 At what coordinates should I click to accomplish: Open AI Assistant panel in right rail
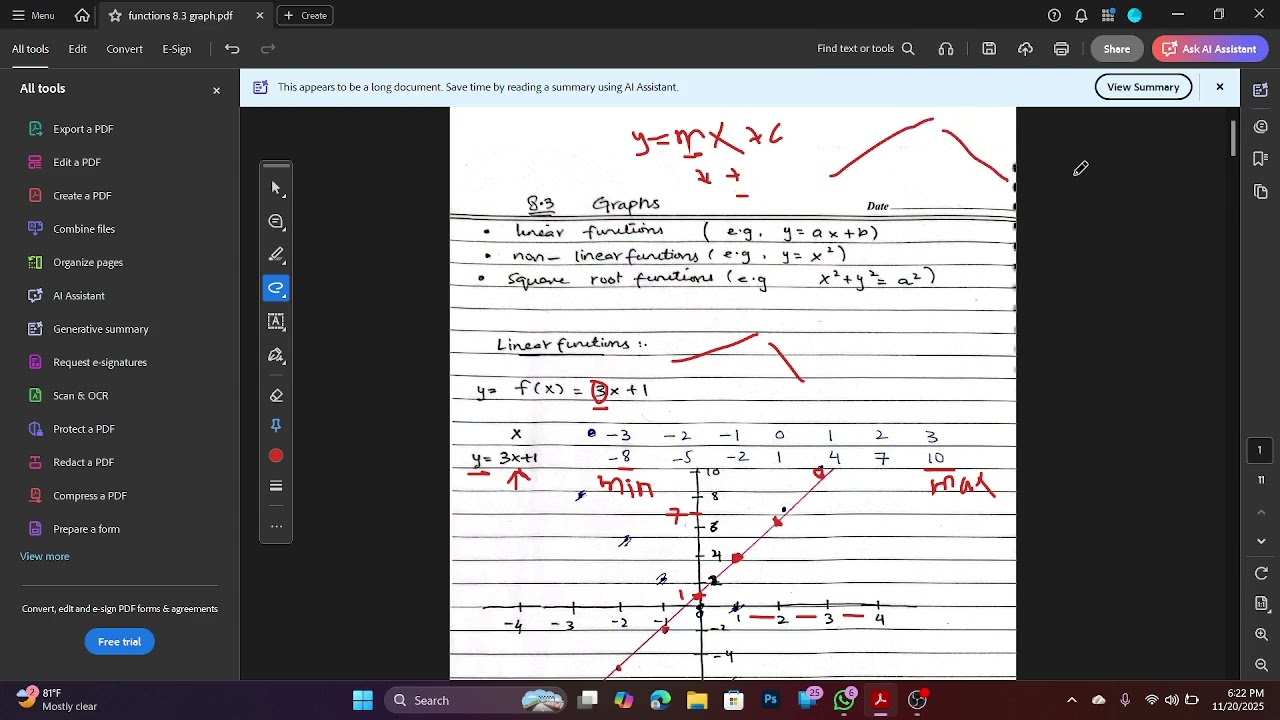point(1261,90)
